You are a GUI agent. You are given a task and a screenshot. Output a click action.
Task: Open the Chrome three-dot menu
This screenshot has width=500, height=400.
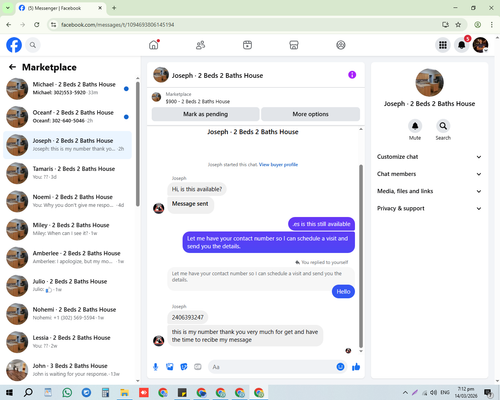(492, 25)
